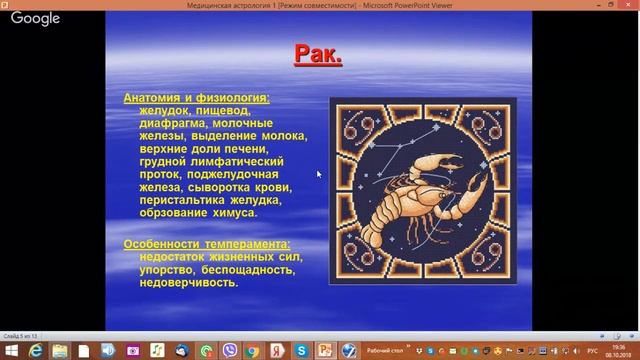This screenshot has width=640, height=360.
Task: Go to the previous slide arrow in status bar
Action: 602,336
